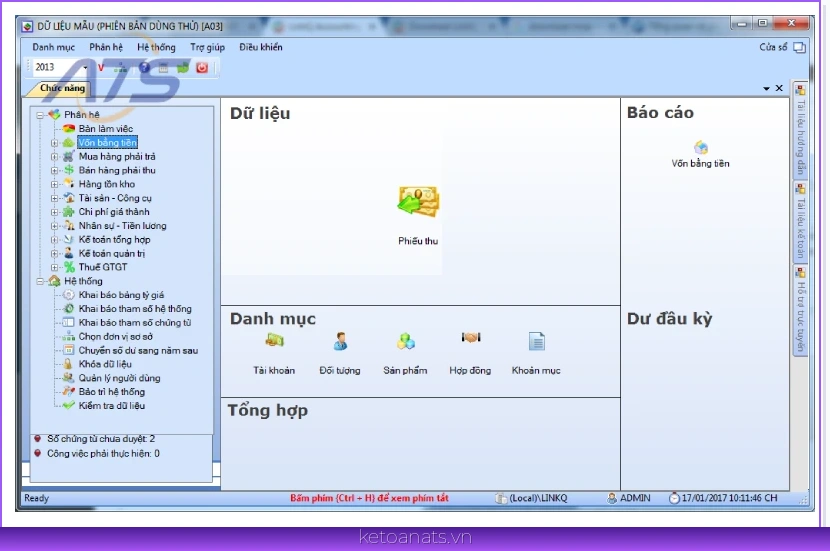Open the panel dropdown arrow beside close X
830x551 pixels.
tap(766, 88)
